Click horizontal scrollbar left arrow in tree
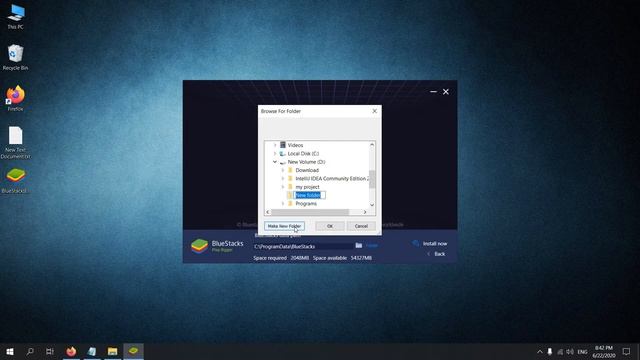 point(268,212)
